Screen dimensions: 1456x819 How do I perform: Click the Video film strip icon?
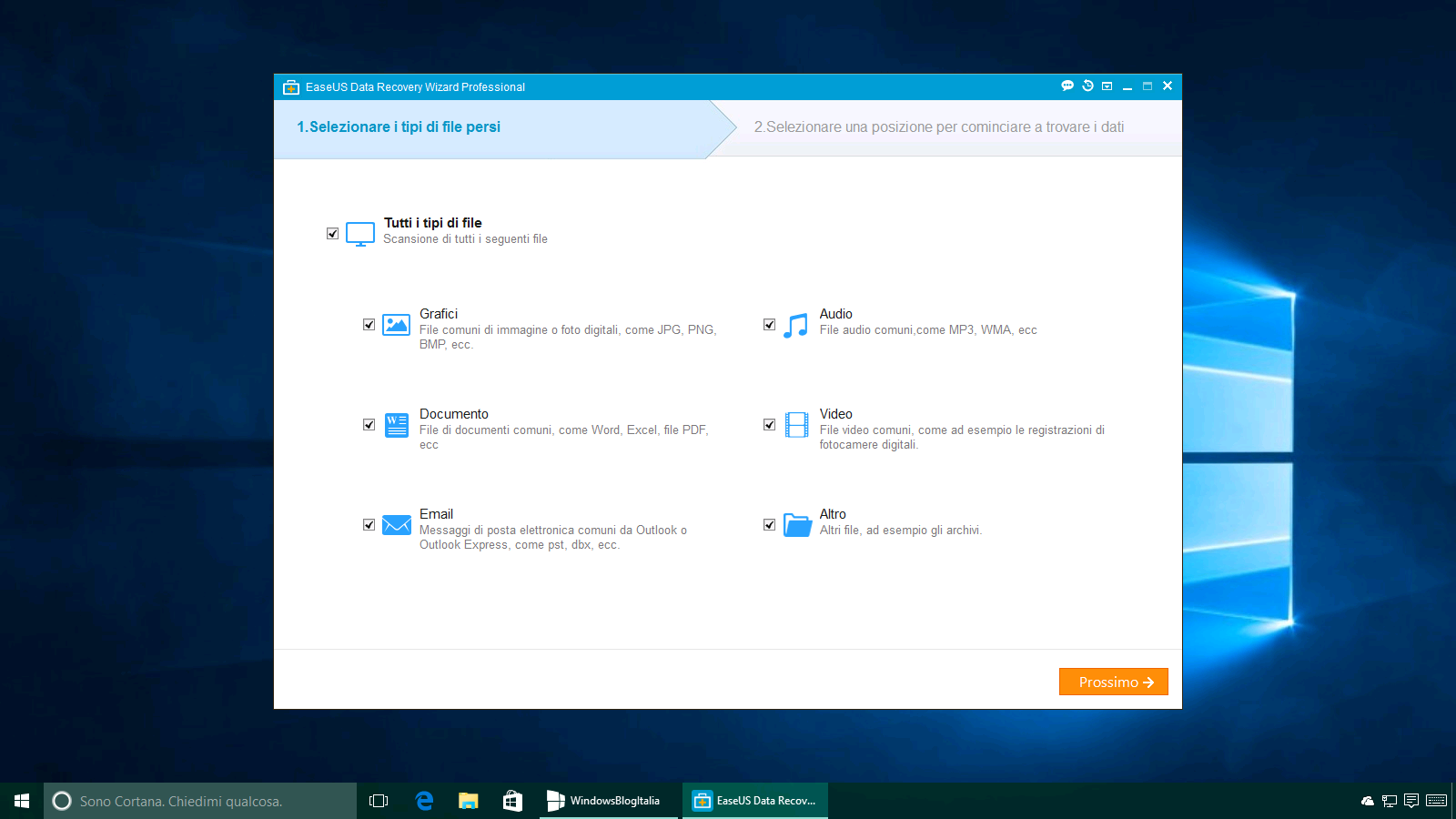(x=797, y=425)
